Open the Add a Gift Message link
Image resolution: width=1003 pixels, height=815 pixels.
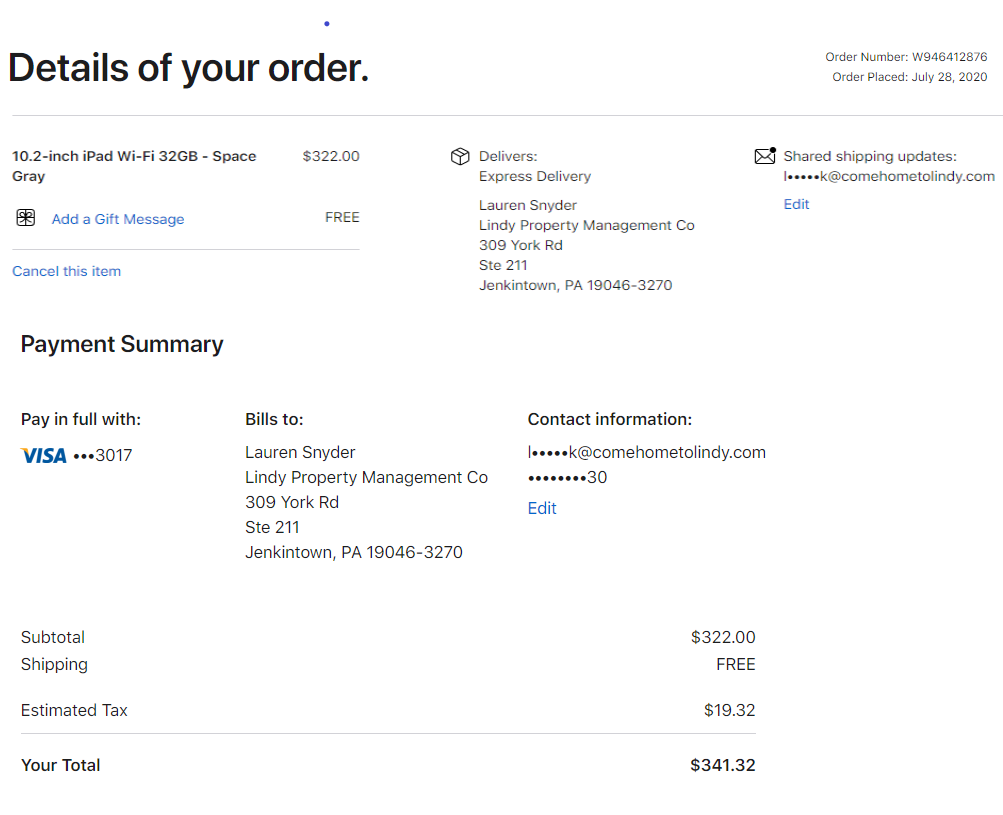(x=118, y=219)
